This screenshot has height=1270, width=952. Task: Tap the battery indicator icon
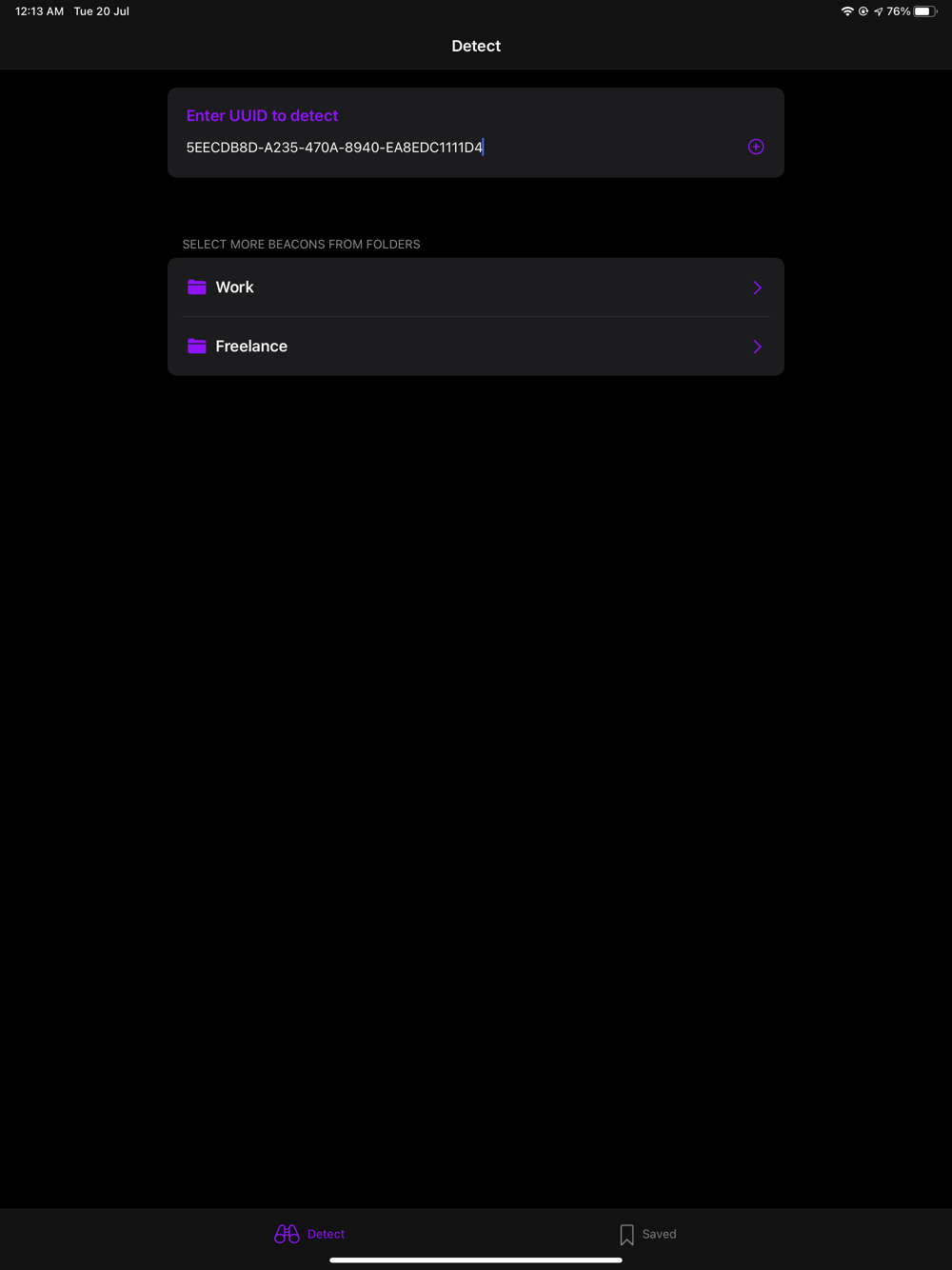925,11
